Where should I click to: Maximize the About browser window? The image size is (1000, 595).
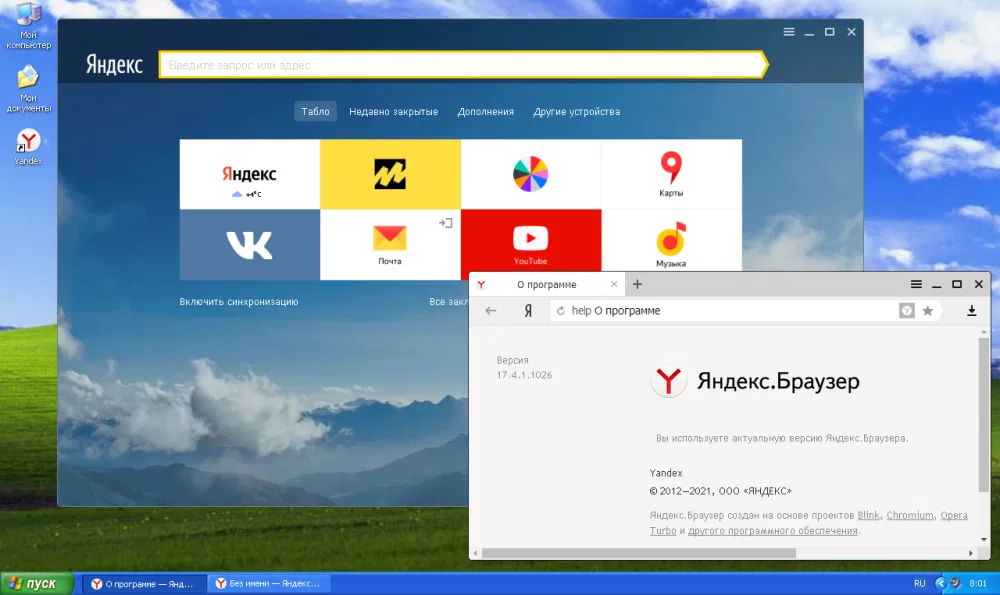click(x=957, y=284)
